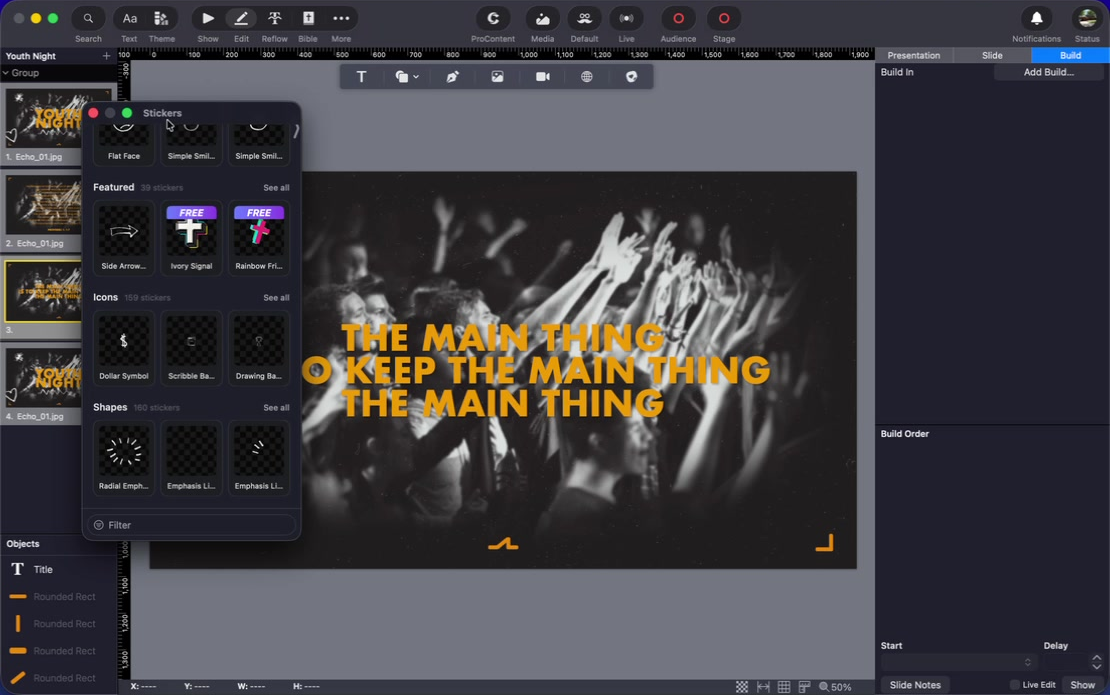Enable the Live Edit checkbox
The width and height of the screenshot is (1110, 695).
[1014, 684]
